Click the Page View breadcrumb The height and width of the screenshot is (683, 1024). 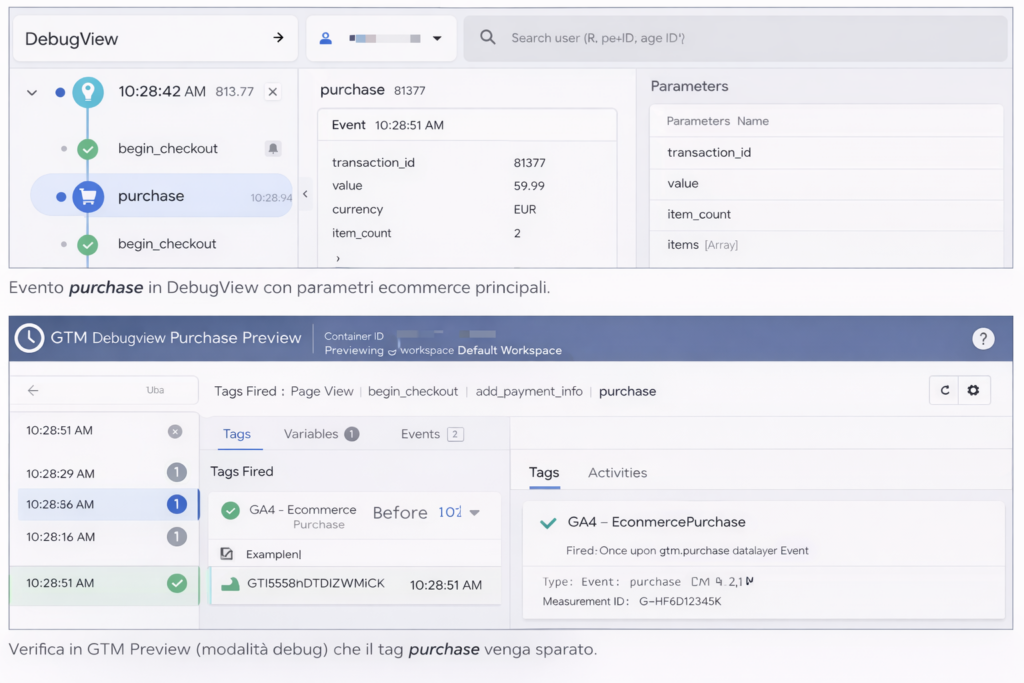(x=322, y=391)
